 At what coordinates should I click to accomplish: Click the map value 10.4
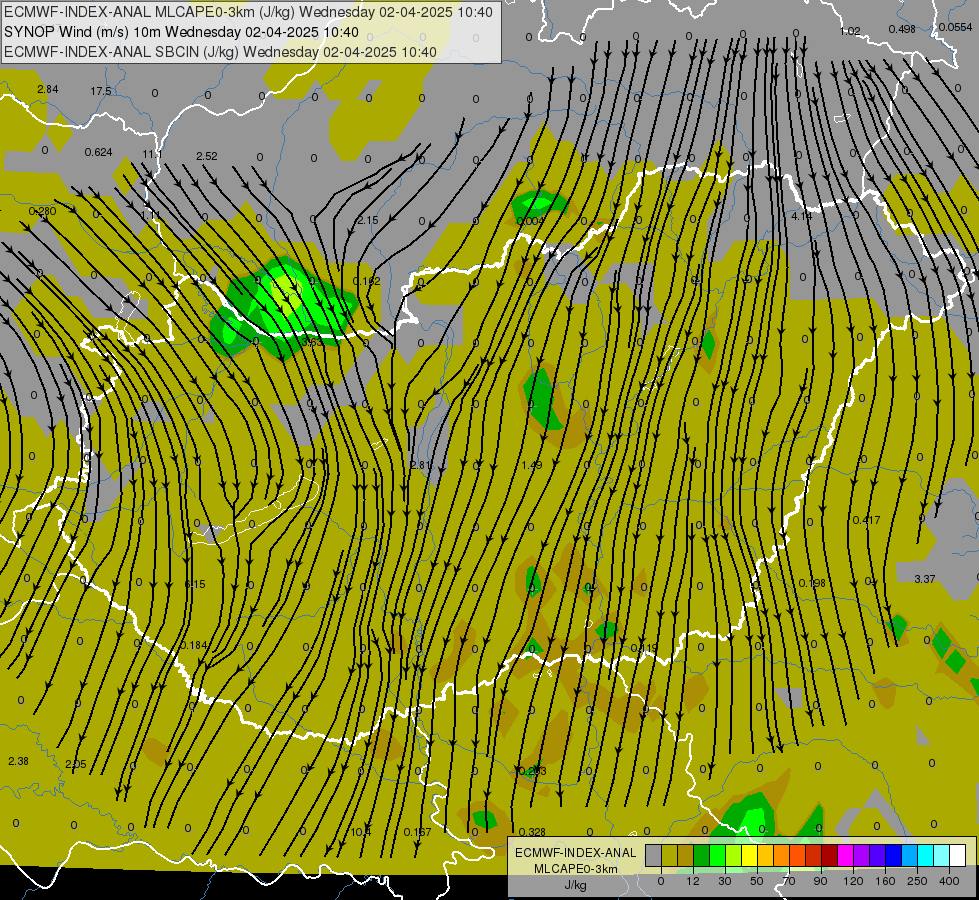tap(361, 833)
